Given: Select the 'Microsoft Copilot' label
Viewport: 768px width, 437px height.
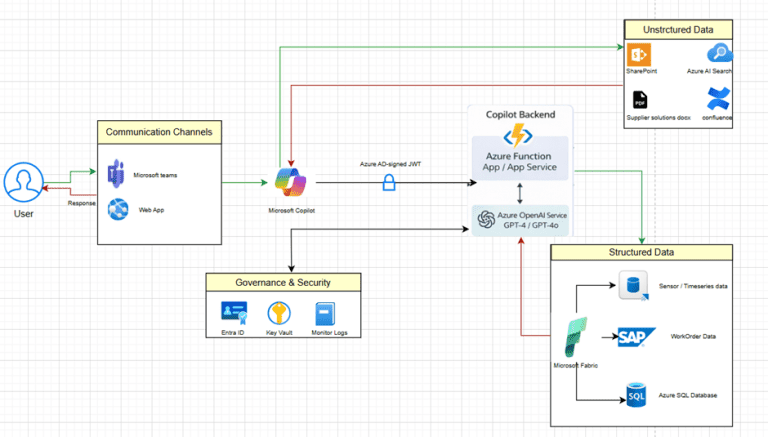Looking at the screenshot, I should click(291, 210).
